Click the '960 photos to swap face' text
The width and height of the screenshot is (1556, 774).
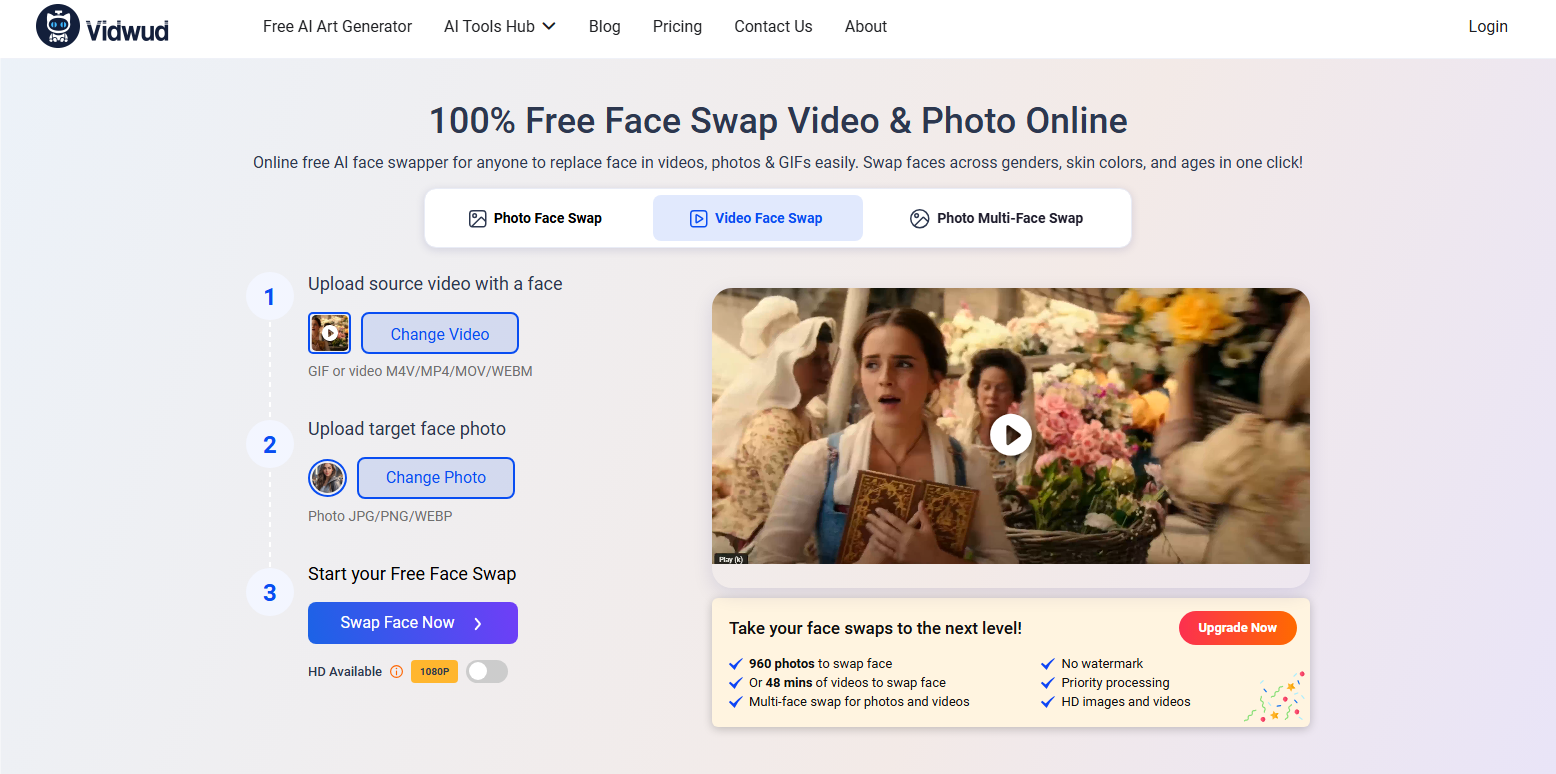(x=820, y=664)
